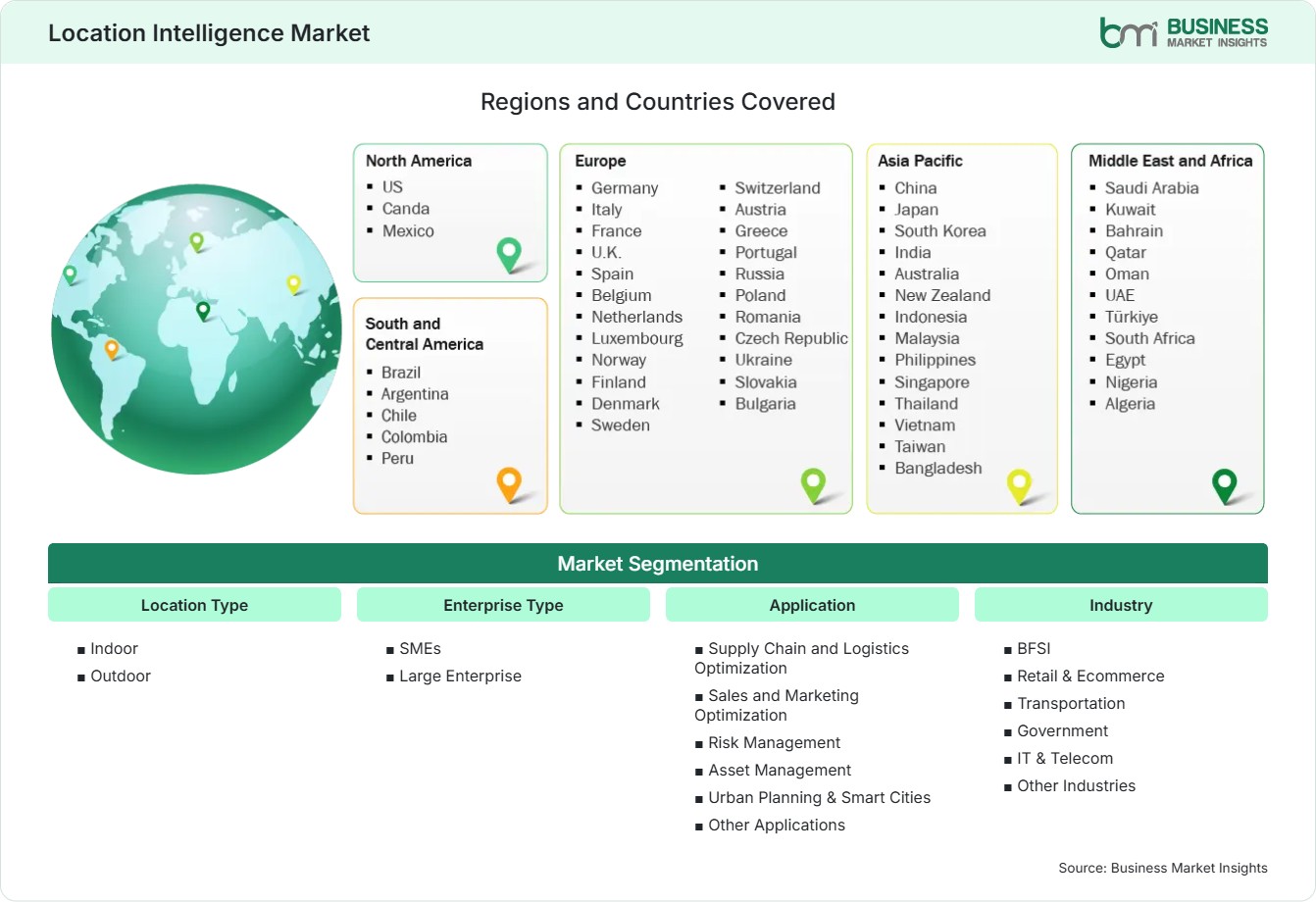Click Algeria in Middle East list
Image resolution: width=1316 pixels, height=902 pixels.
tap(1131, 404)
